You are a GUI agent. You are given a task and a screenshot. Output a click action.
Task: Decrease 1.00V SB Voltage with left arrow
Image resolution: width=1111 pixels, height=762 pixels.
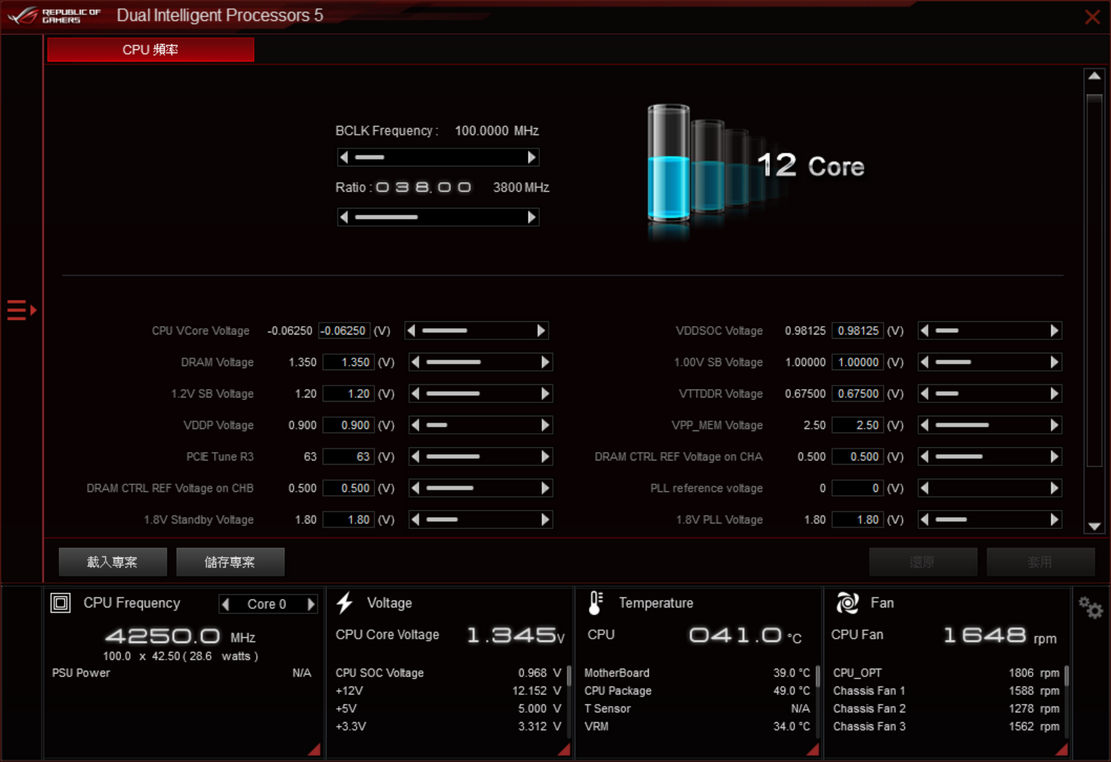pyautogui.click(x=925, y=362)
